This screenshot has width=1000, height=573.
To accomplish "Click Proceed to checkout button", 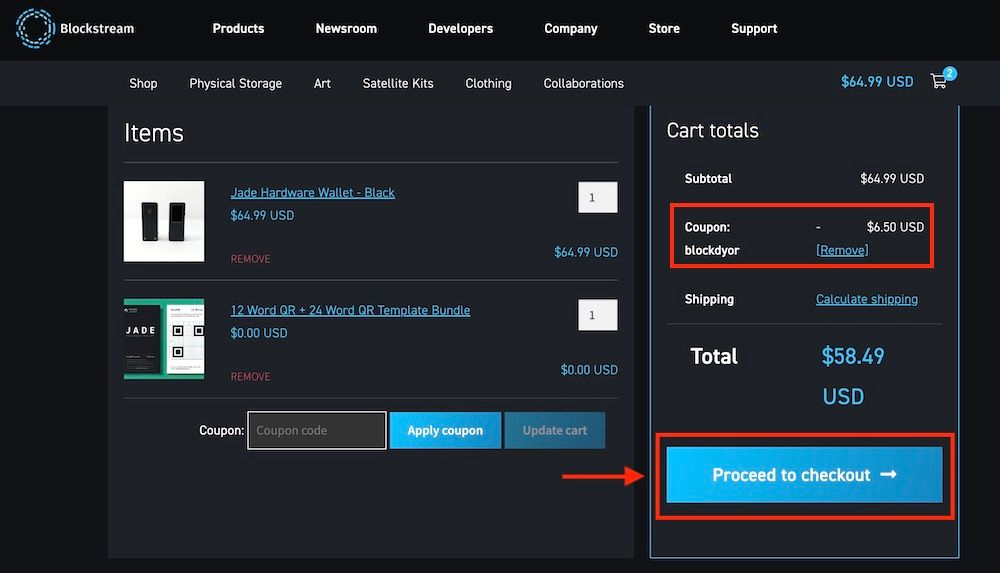I will coord(804,475).
